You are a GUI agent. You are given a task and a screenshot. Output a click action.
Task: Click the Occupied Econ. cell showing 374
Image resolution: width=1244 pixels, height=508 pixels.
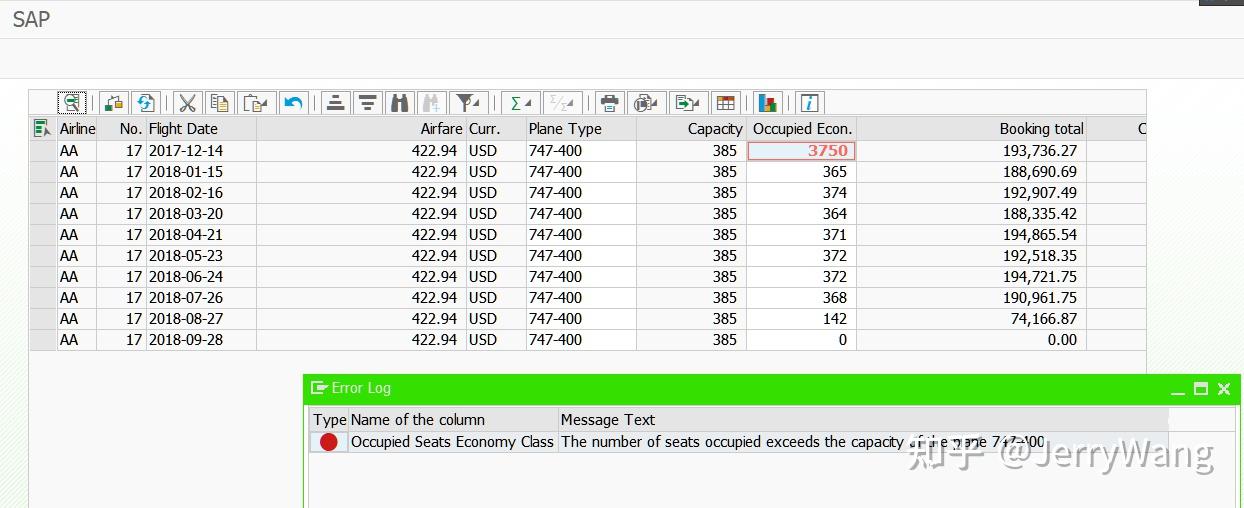pyautogui.click(x=801, y=192)
